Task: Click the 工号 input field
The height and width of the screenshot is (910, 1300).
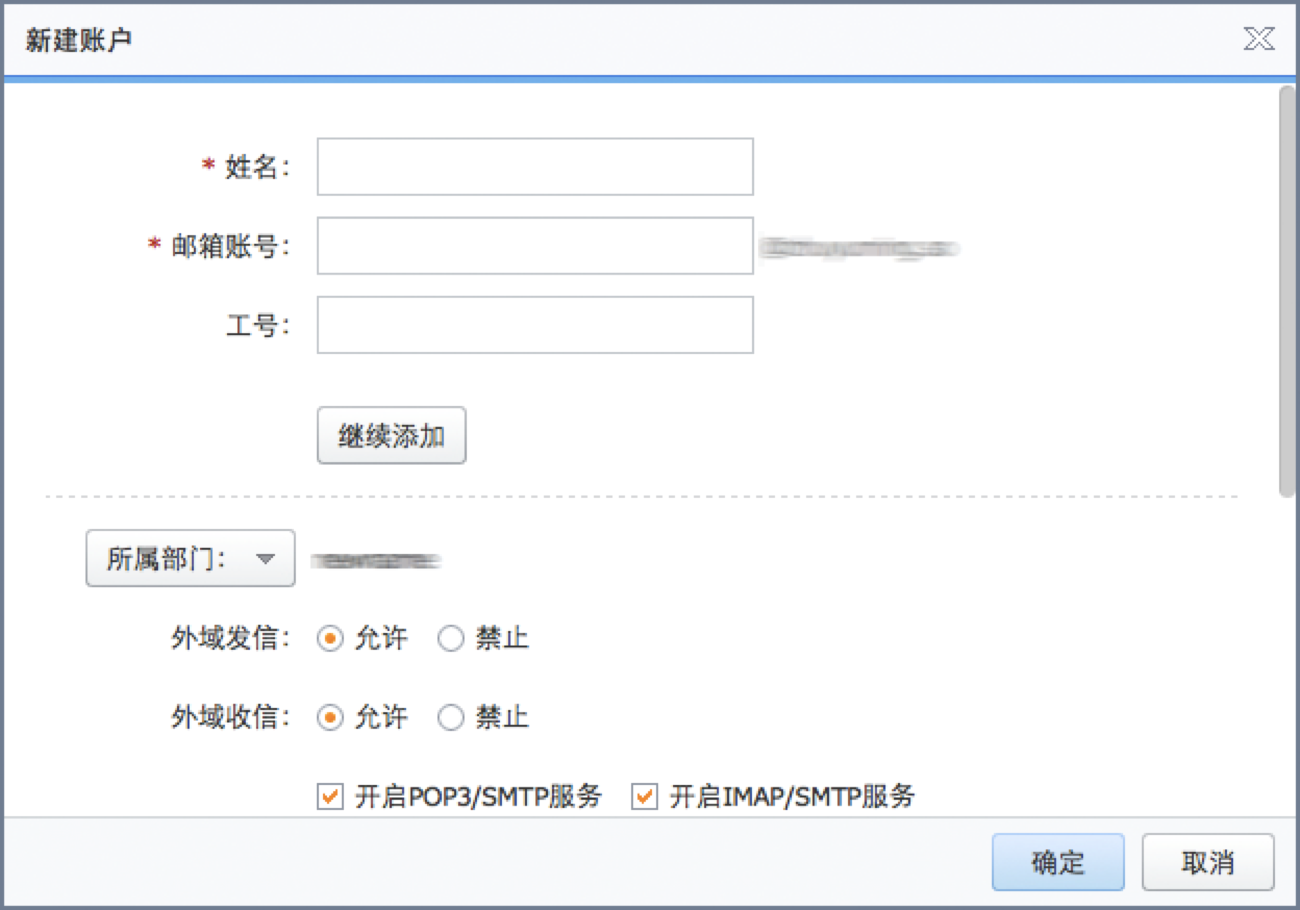Action: (x=534, y=324)
